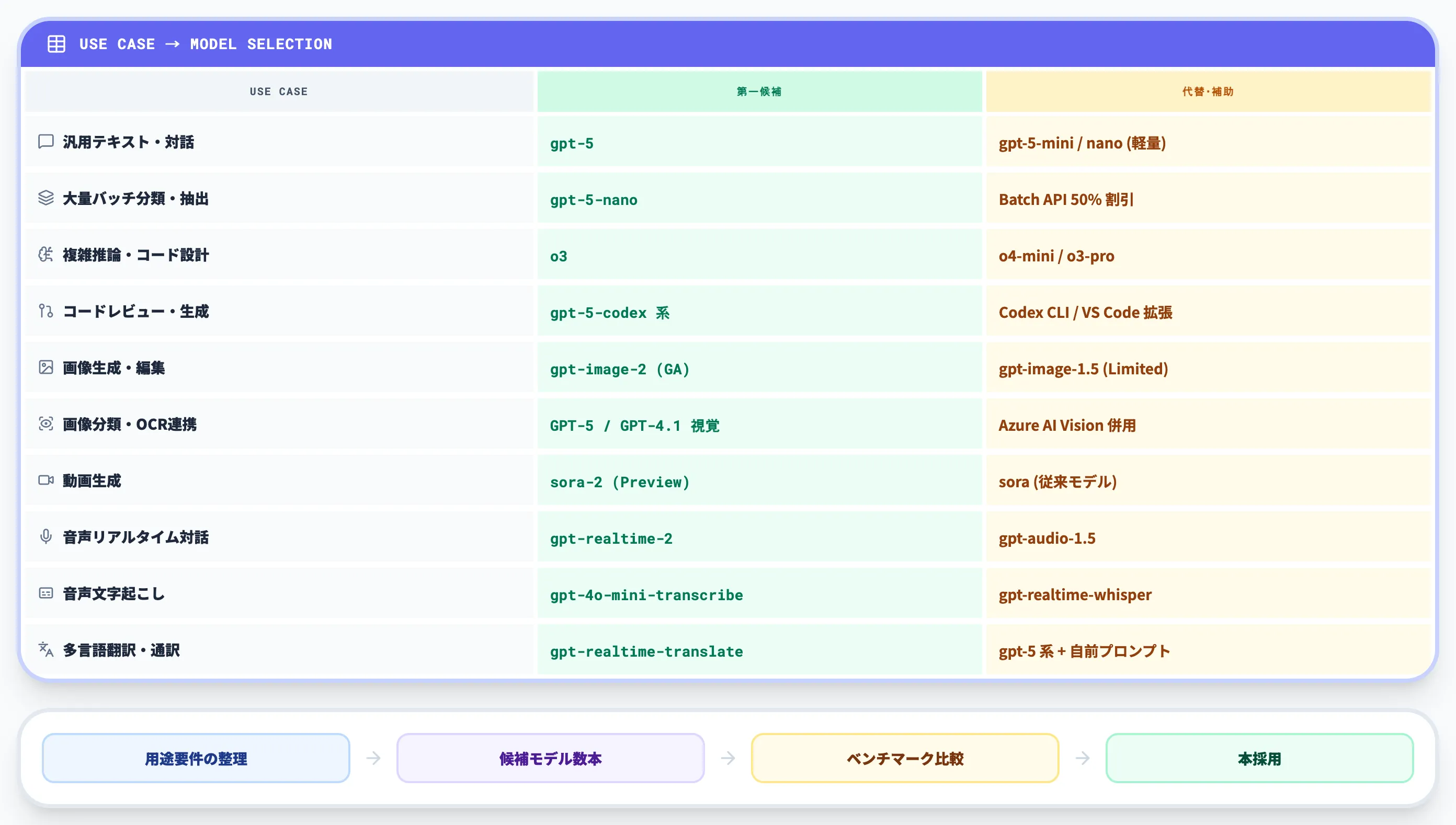Image resolution: width=1456 pixels, height=825 pixels.
Task: Select the 複雑推論・コード設計 row label
Action: [136, 255]
